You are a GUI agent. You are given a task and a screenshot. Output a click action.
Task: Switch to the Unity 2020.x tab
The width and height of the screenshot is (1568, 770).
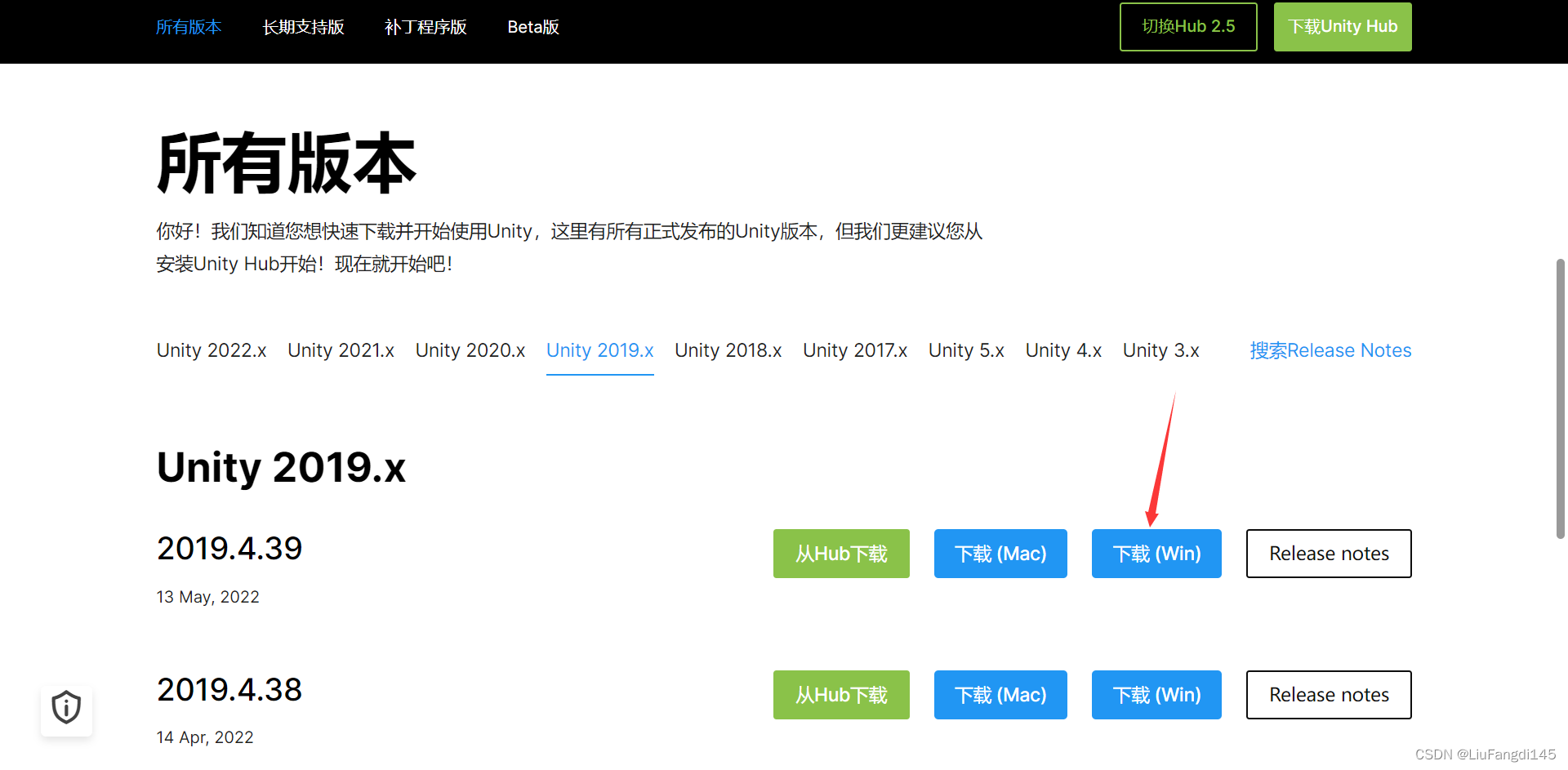pyautogui.click(x=470, y=350)
